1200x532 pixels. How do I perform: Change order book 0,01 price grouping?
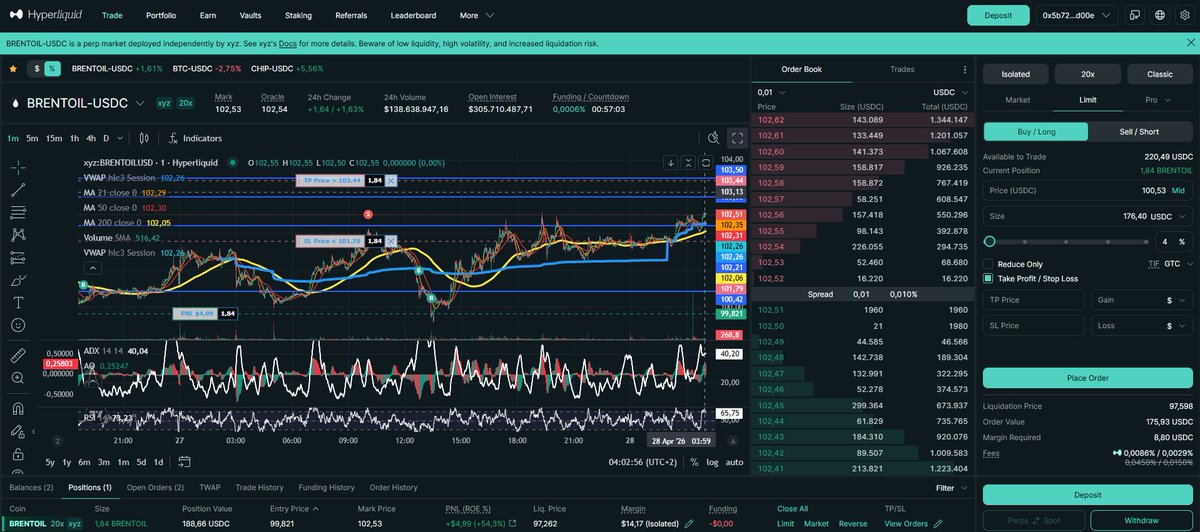[x=771, y=92]
